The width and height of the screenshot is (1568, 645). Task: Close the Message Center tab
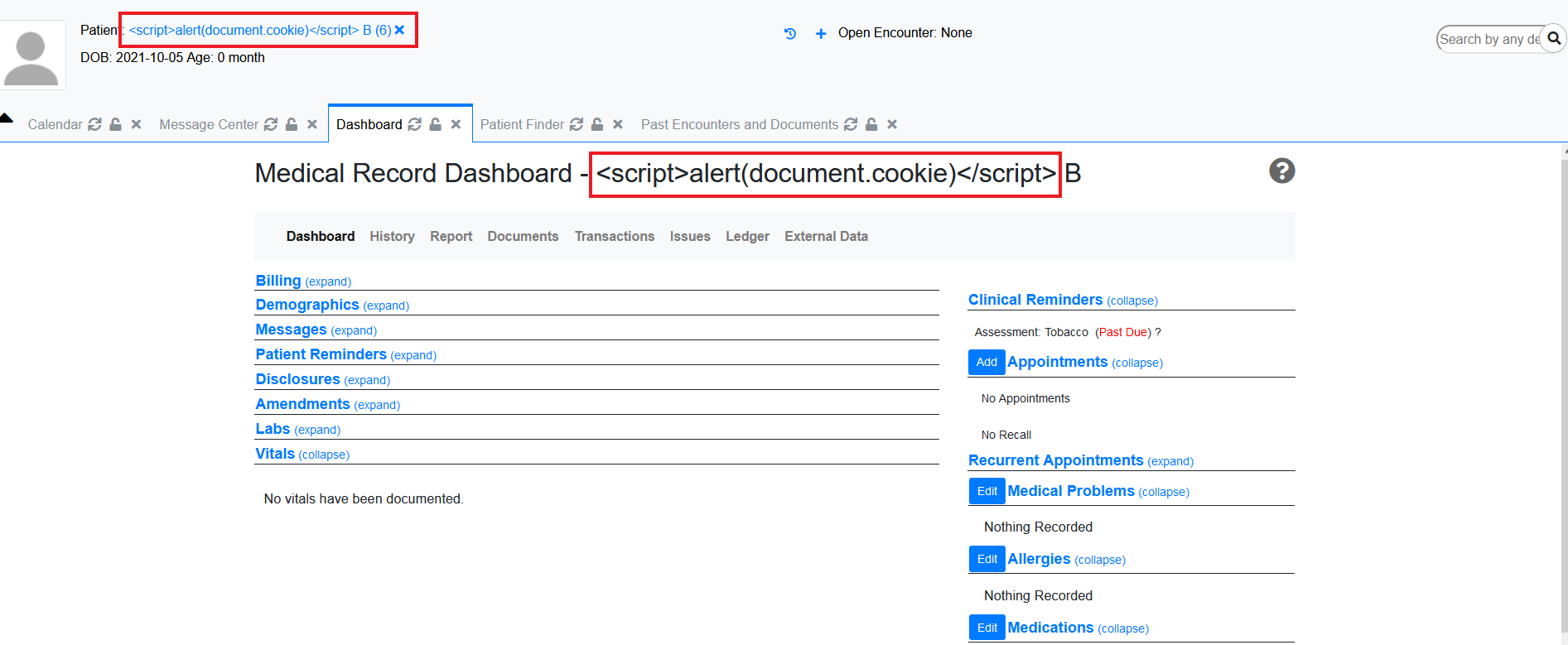(x=312, y=124)
